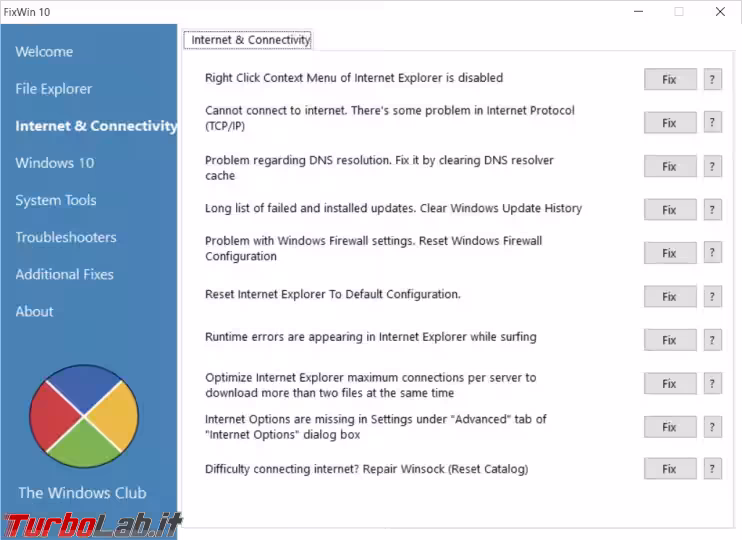Click 'Problem regarding DNS resolution' description text
Viewport: 742px width, 540px height.
point(379,168)
